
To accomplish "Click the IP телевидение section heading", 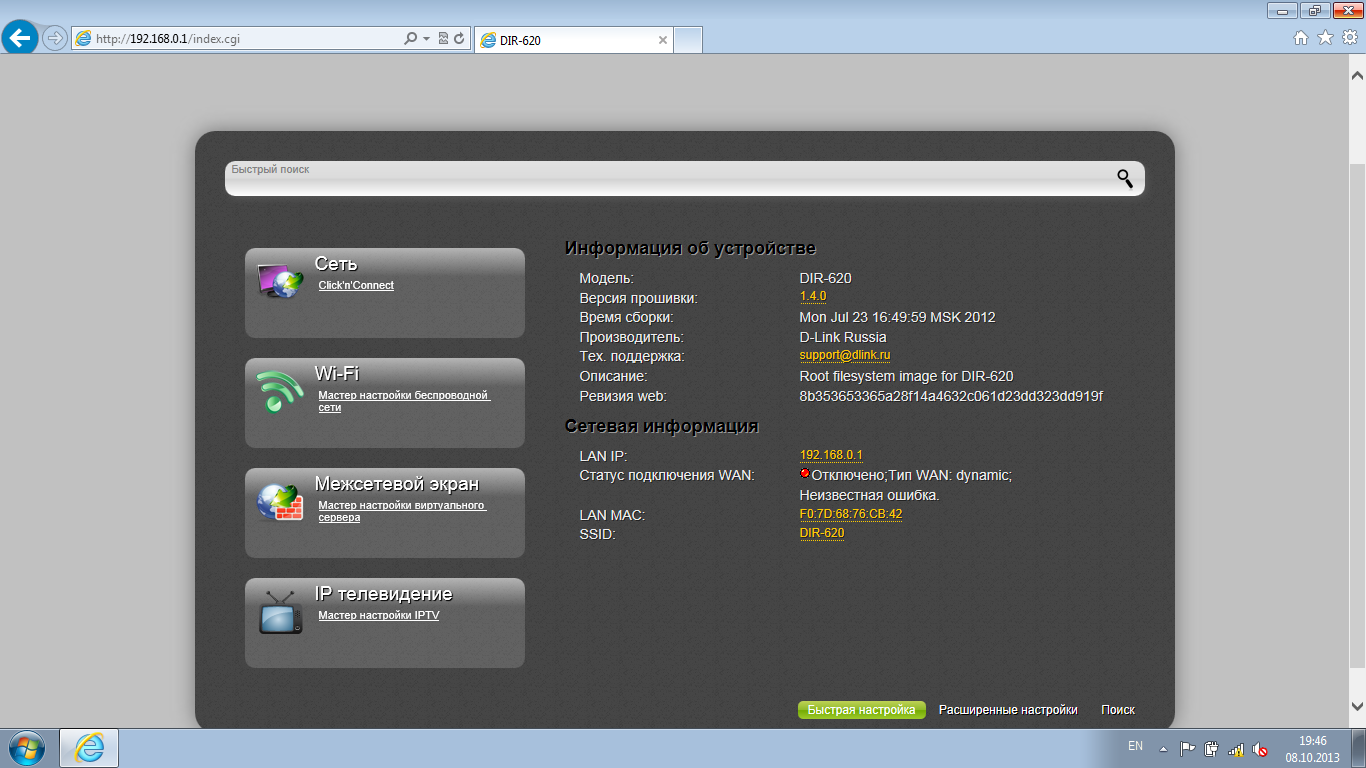I will 384,594.
